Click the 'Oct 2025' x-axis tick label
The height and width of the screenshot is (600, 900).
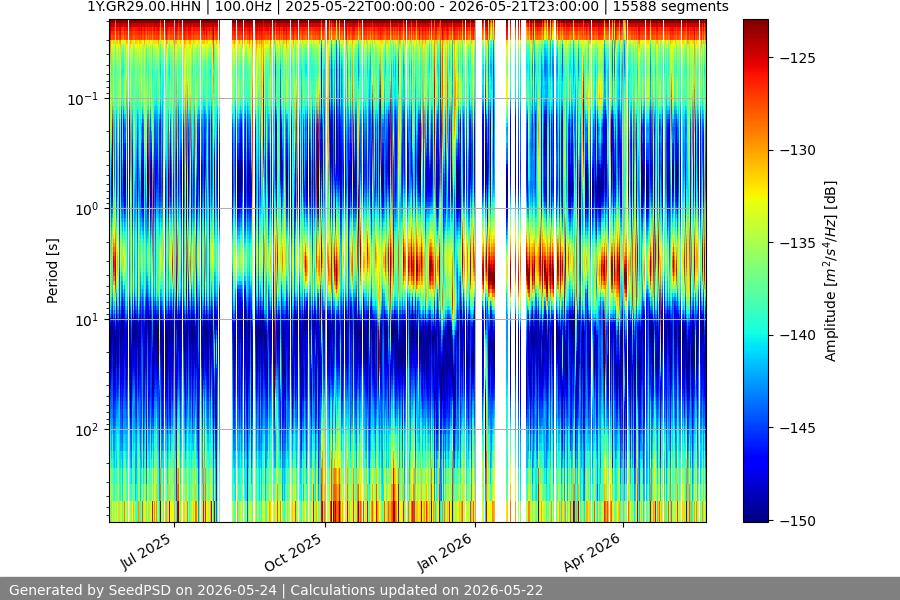pyautogui.click(x=293, y=552)
